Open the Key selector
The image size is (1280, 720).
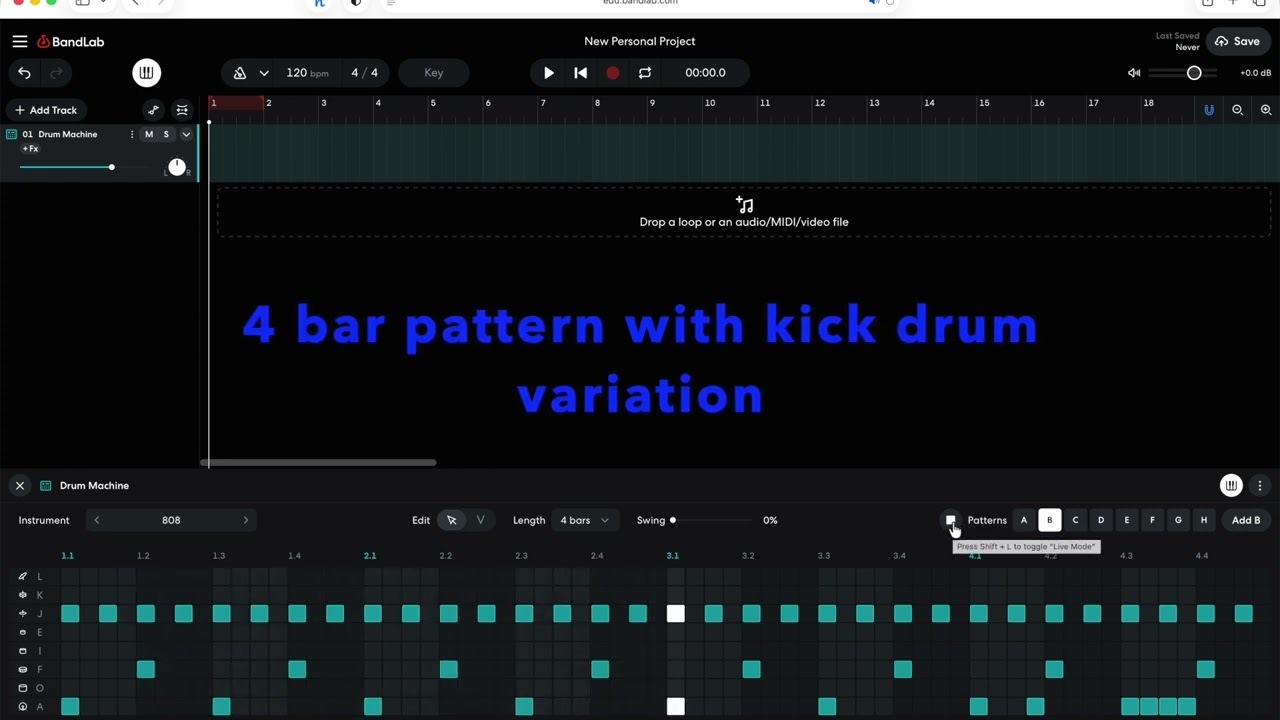(434, 73)
